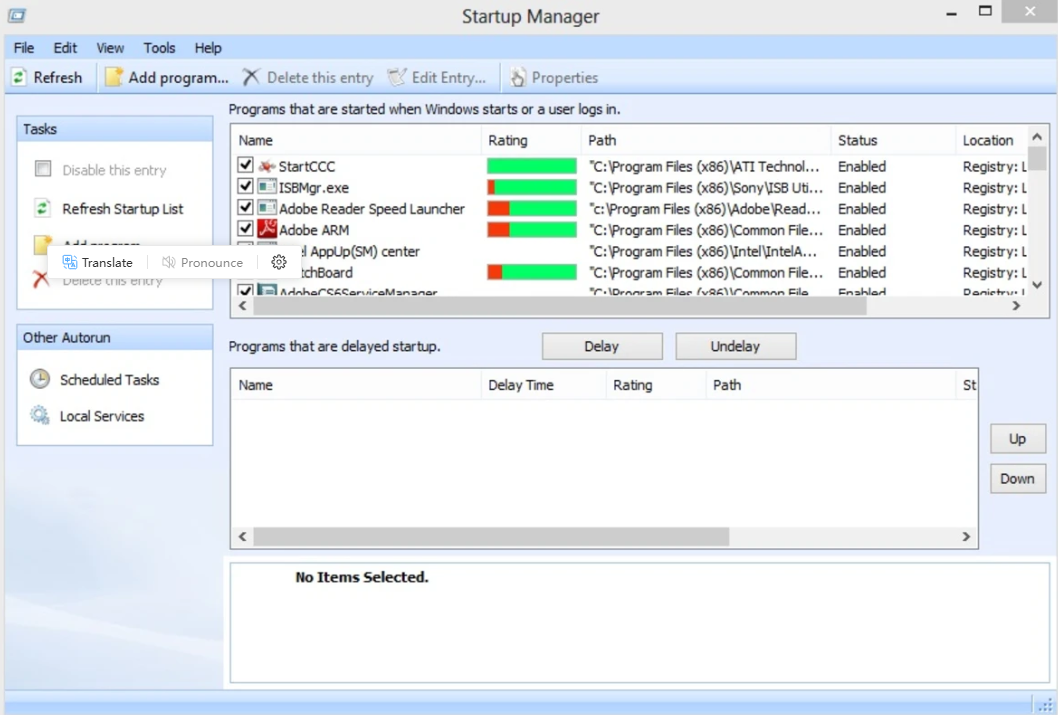Click startup list horizontal scroll left arrow
Viewport: 1058px width, 715px height.
(x=242, y=306)
